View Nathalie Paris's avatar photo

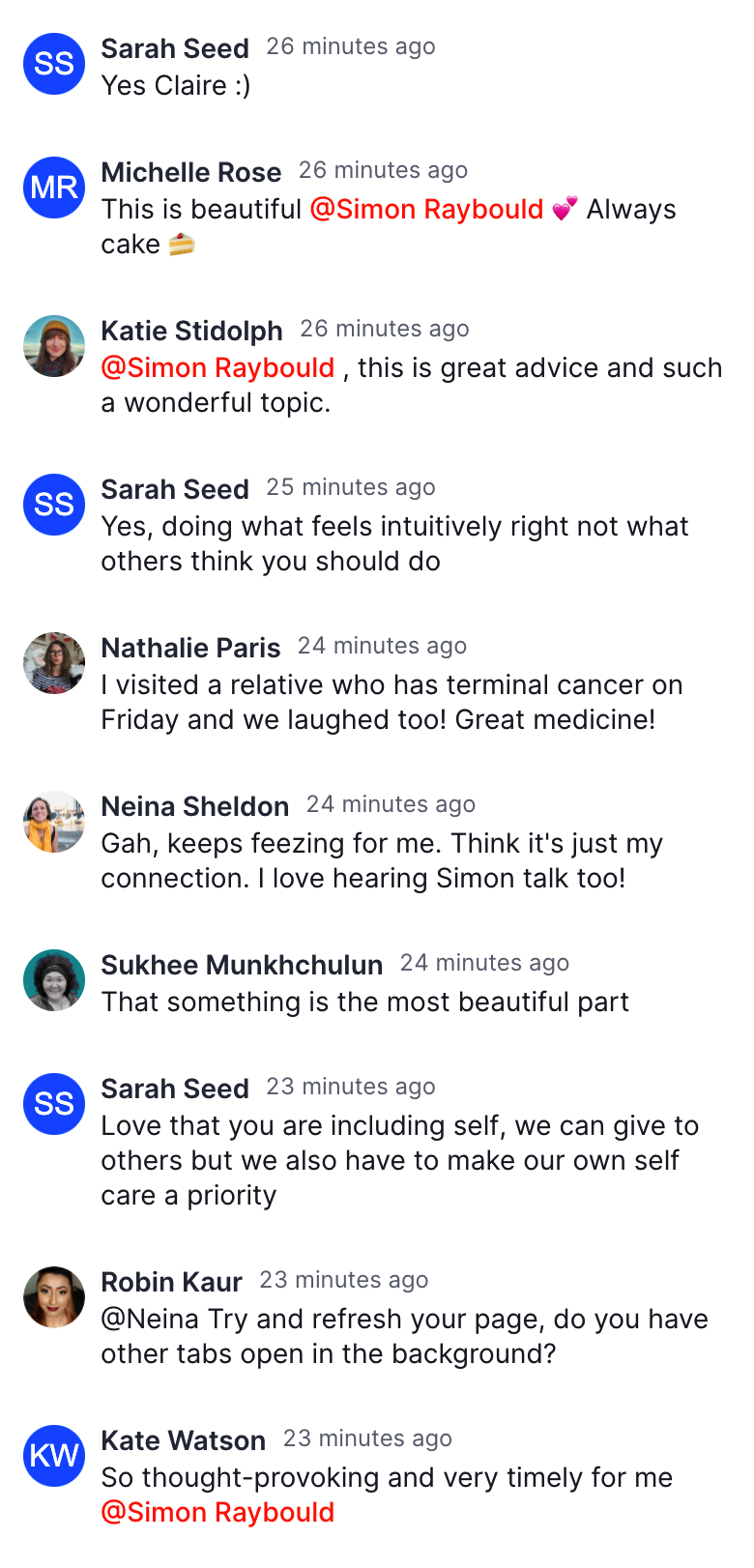click(x=54, y=663)
